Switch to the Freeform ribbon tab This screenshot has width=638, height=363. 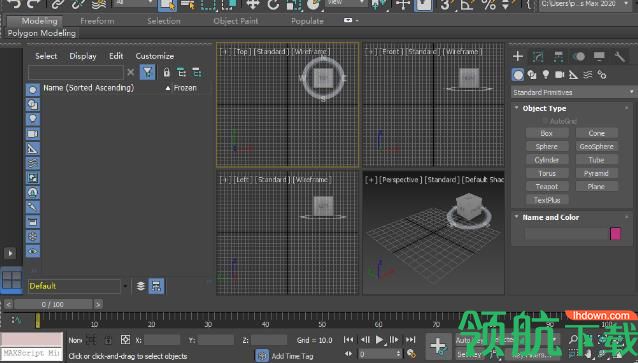click(x=97, y=21)
